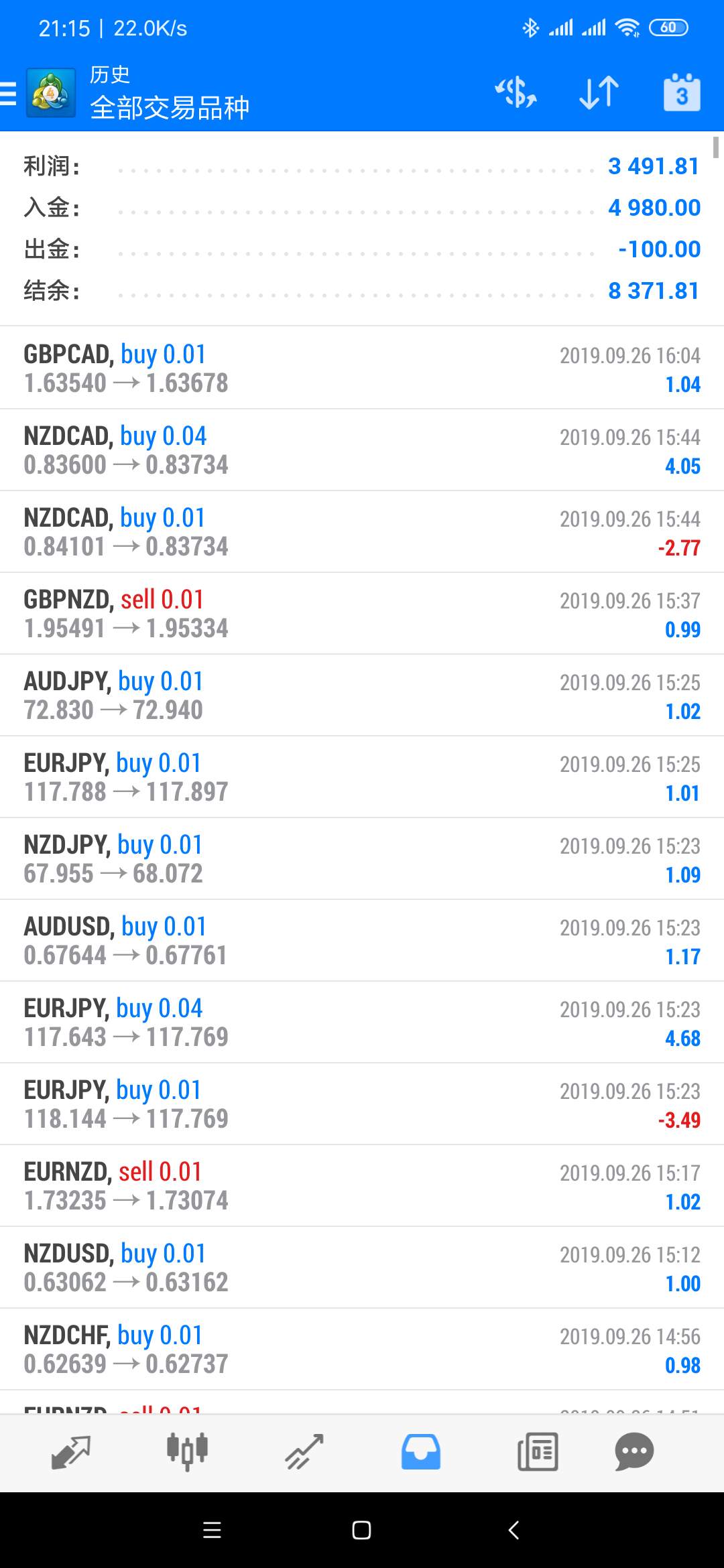Open the calendar date range picker
724x1568 pixels.
pyautogui.click(x=682, y=92)
